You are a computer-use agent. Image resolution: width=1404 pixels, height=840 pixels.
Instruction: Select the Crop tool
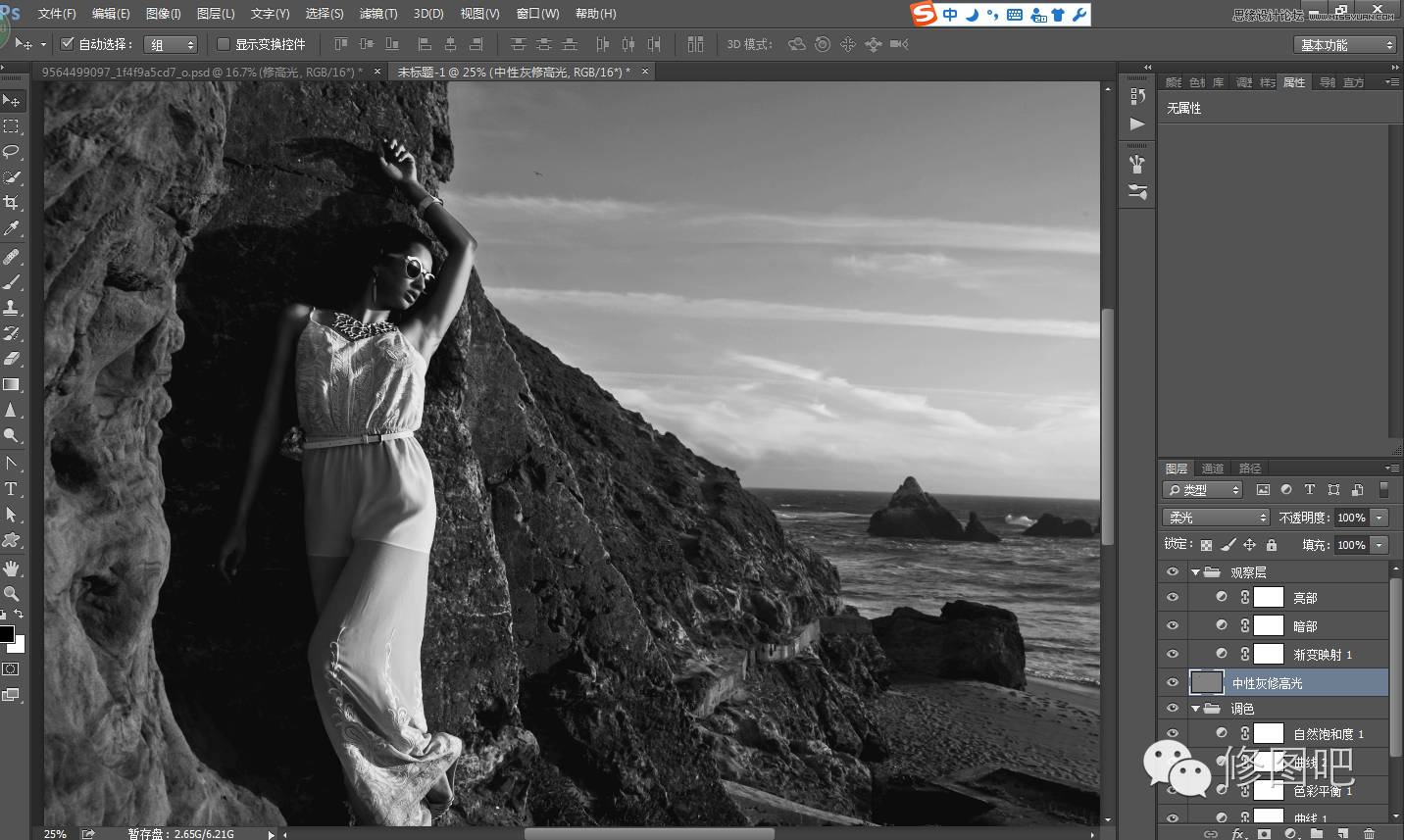(x=12, y=203)
